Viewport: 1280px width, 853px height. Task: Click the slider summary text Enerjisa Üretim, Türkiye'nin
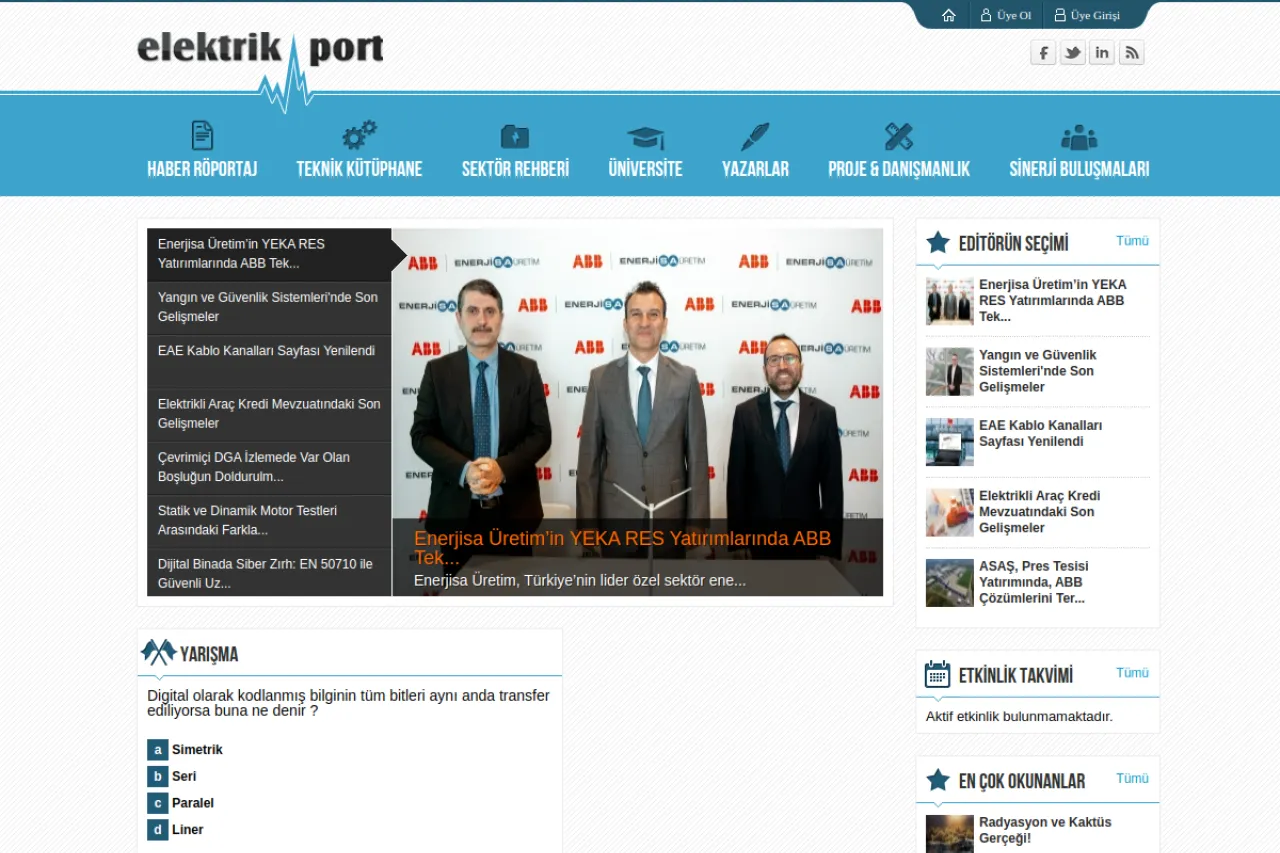click(580, 580)
